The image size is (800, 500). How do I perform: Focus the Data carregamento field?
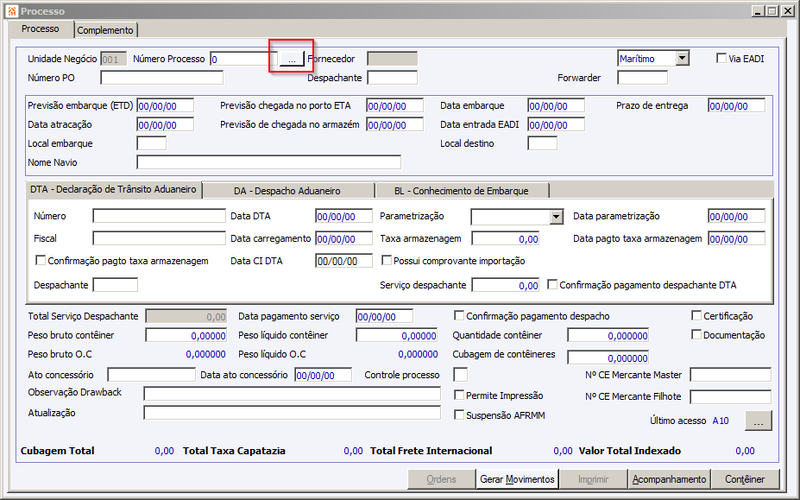pos(344,238)
